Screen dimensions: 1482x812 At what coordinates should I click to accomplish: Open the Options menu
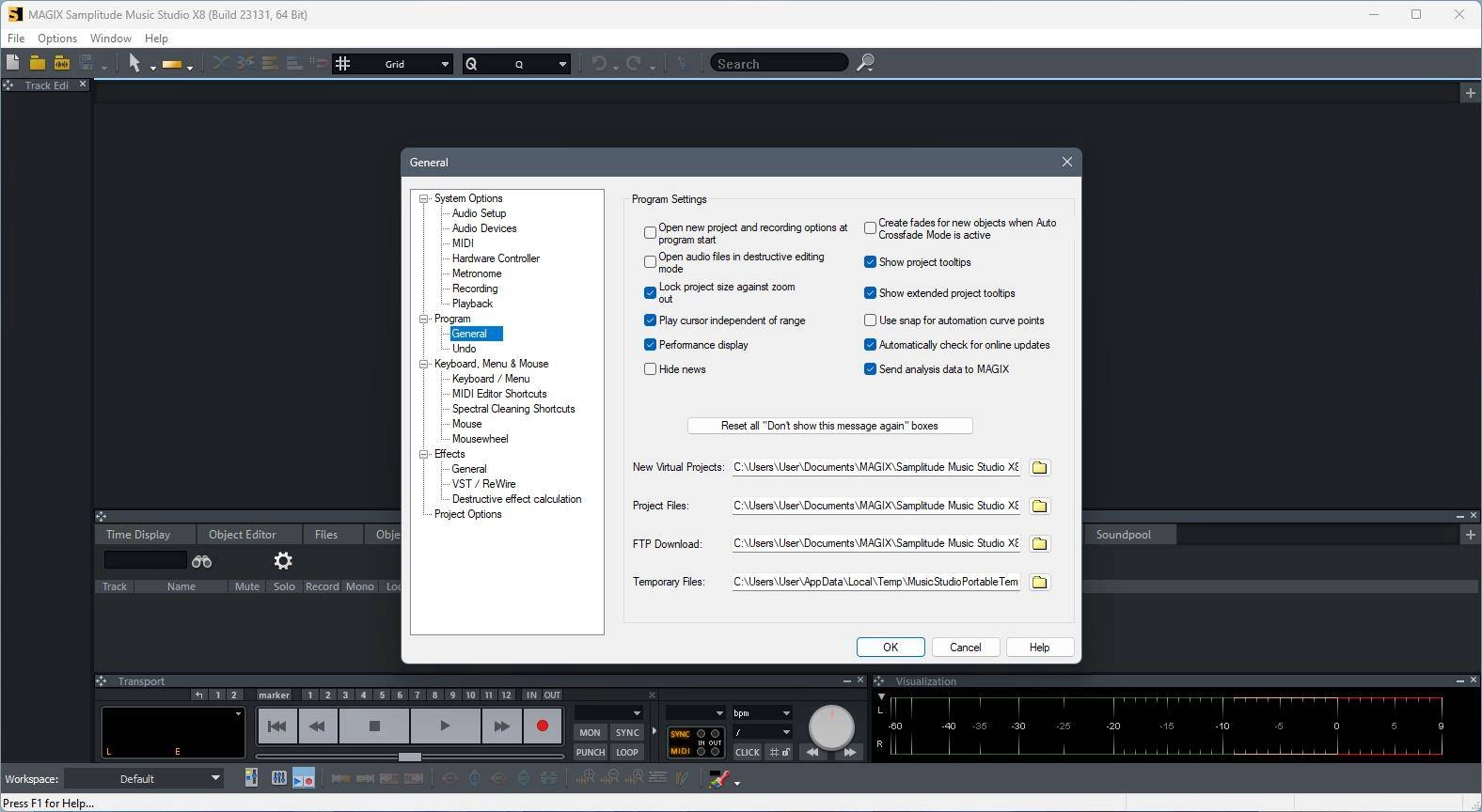(x=57, y=39)
